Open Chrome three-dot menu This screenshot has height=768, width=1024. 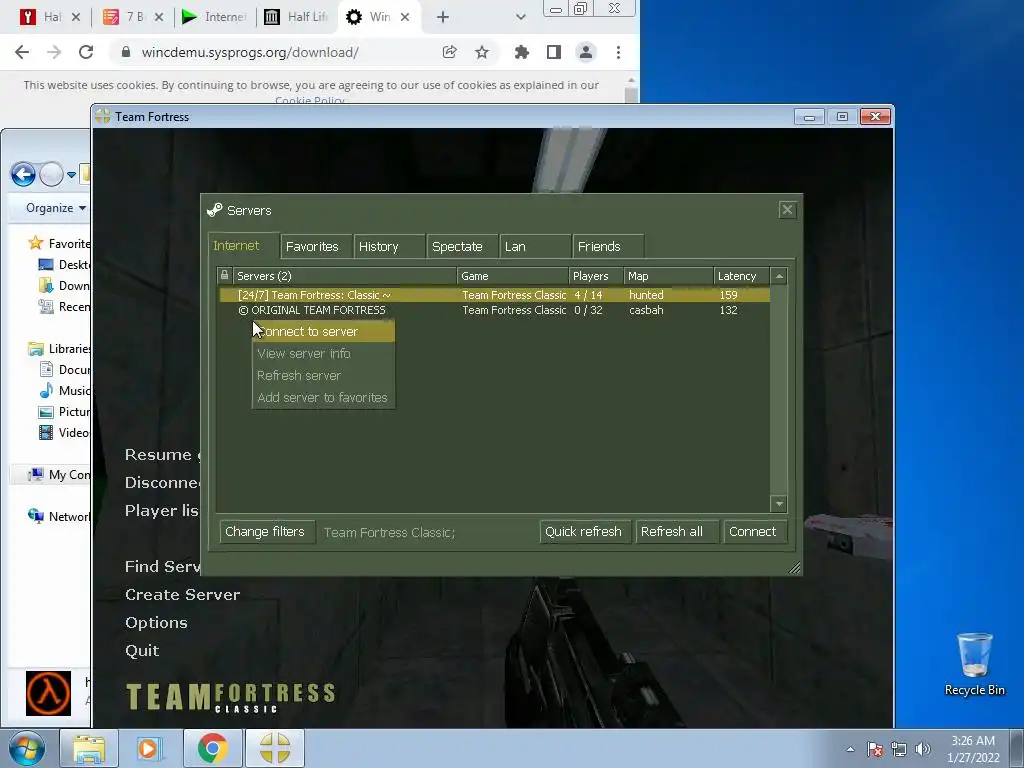[x=618, y=52]
